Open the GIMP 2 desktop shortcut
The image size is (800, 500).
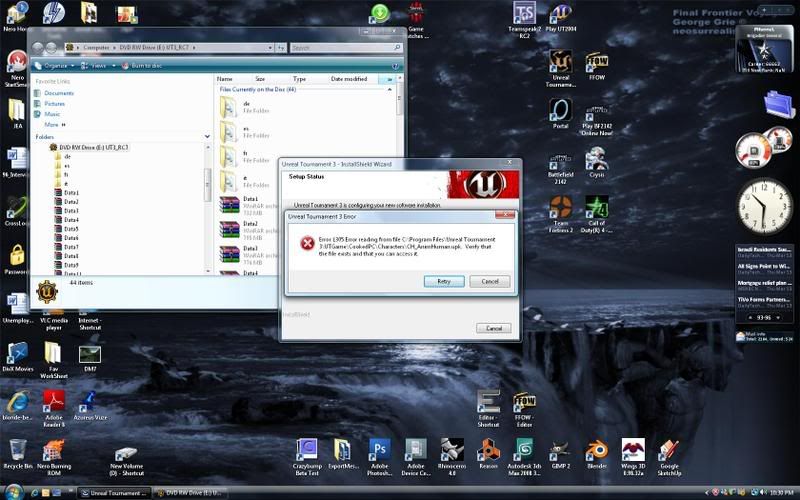(x=560, y=454)
